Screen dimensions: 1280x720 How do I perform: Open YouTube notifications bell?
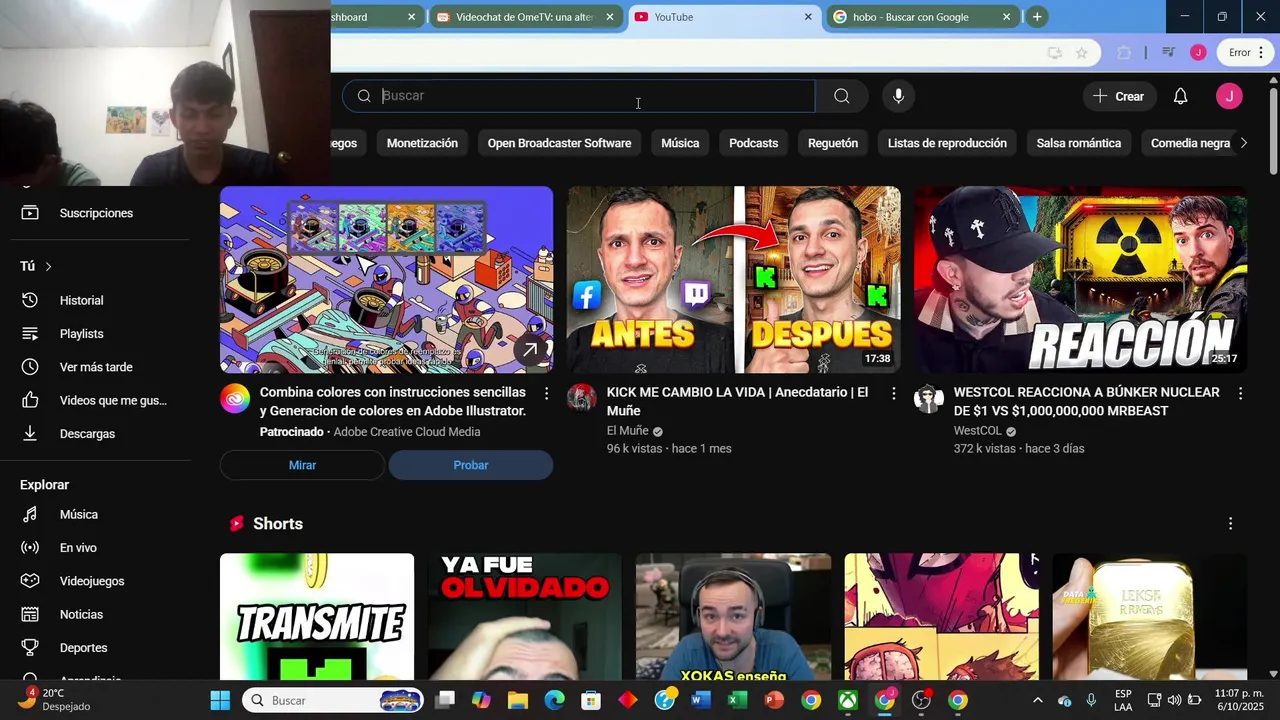pyautogui.click(x=1180, y=96)
